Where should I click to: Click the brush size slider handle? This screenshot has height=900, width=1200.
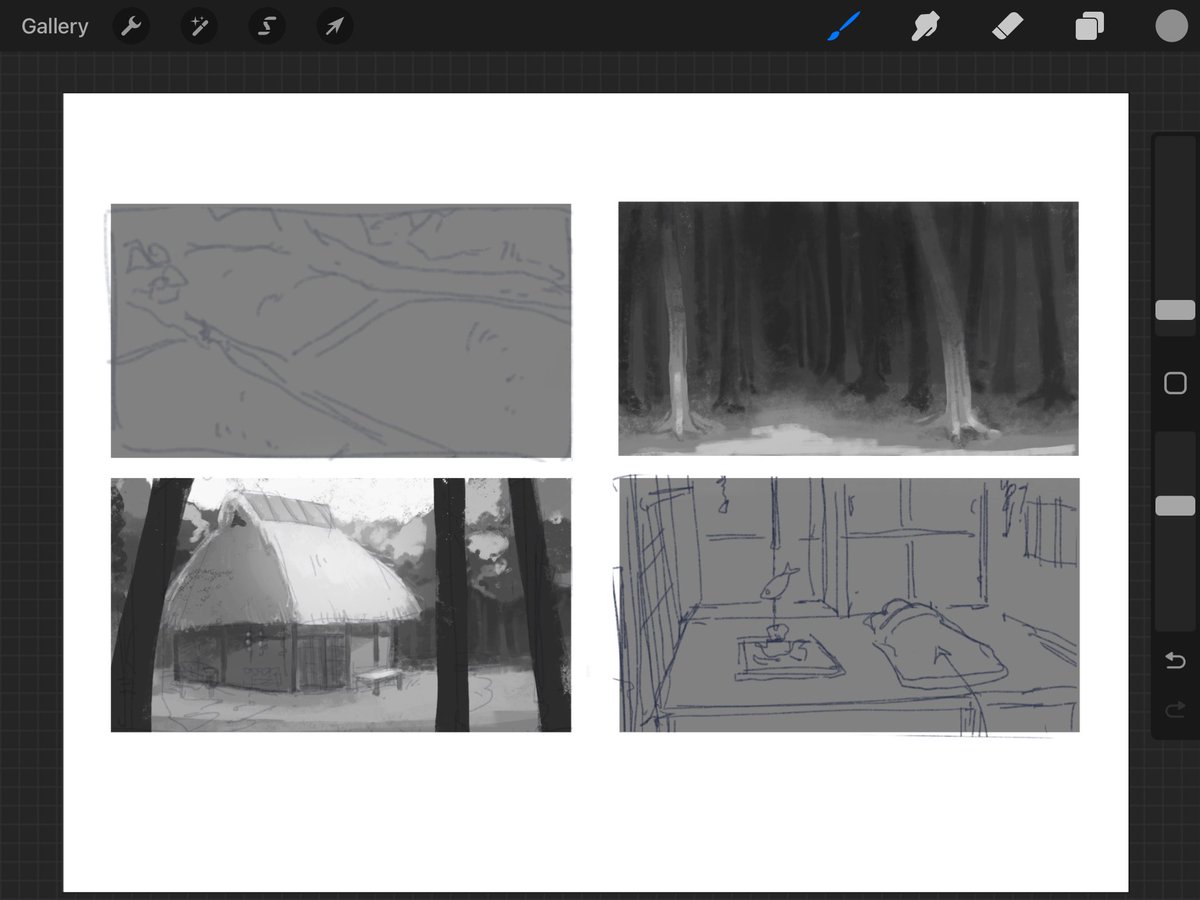pyautogui.click(x=1175, y=310)
